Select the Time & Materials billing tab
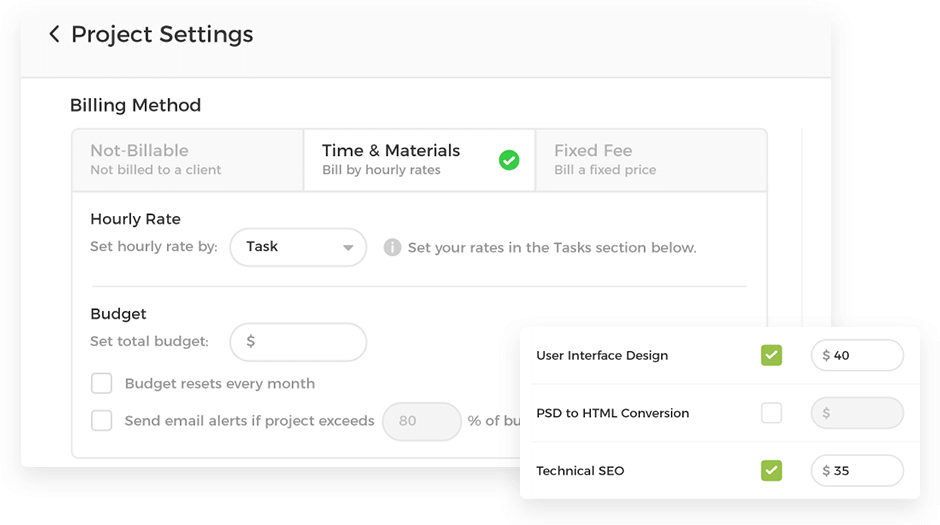 coord(400,160)
